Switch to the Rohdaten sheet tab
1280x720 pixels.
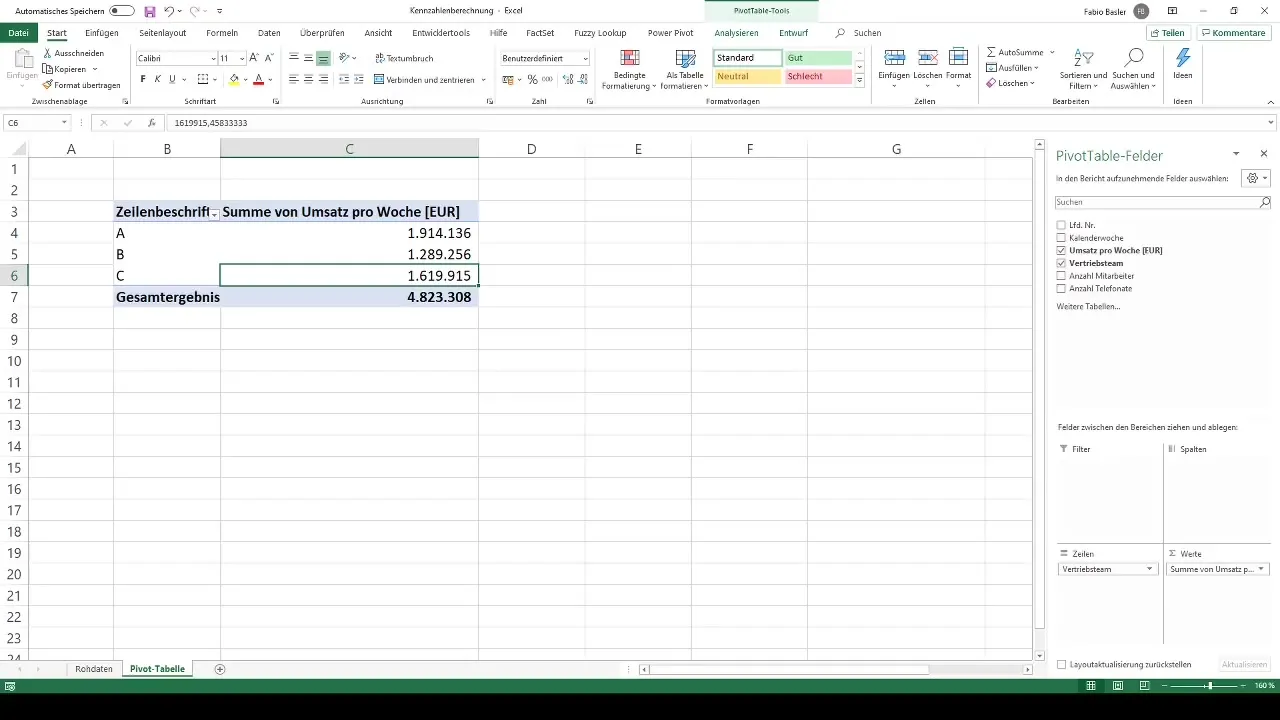[x=94, y=668]
